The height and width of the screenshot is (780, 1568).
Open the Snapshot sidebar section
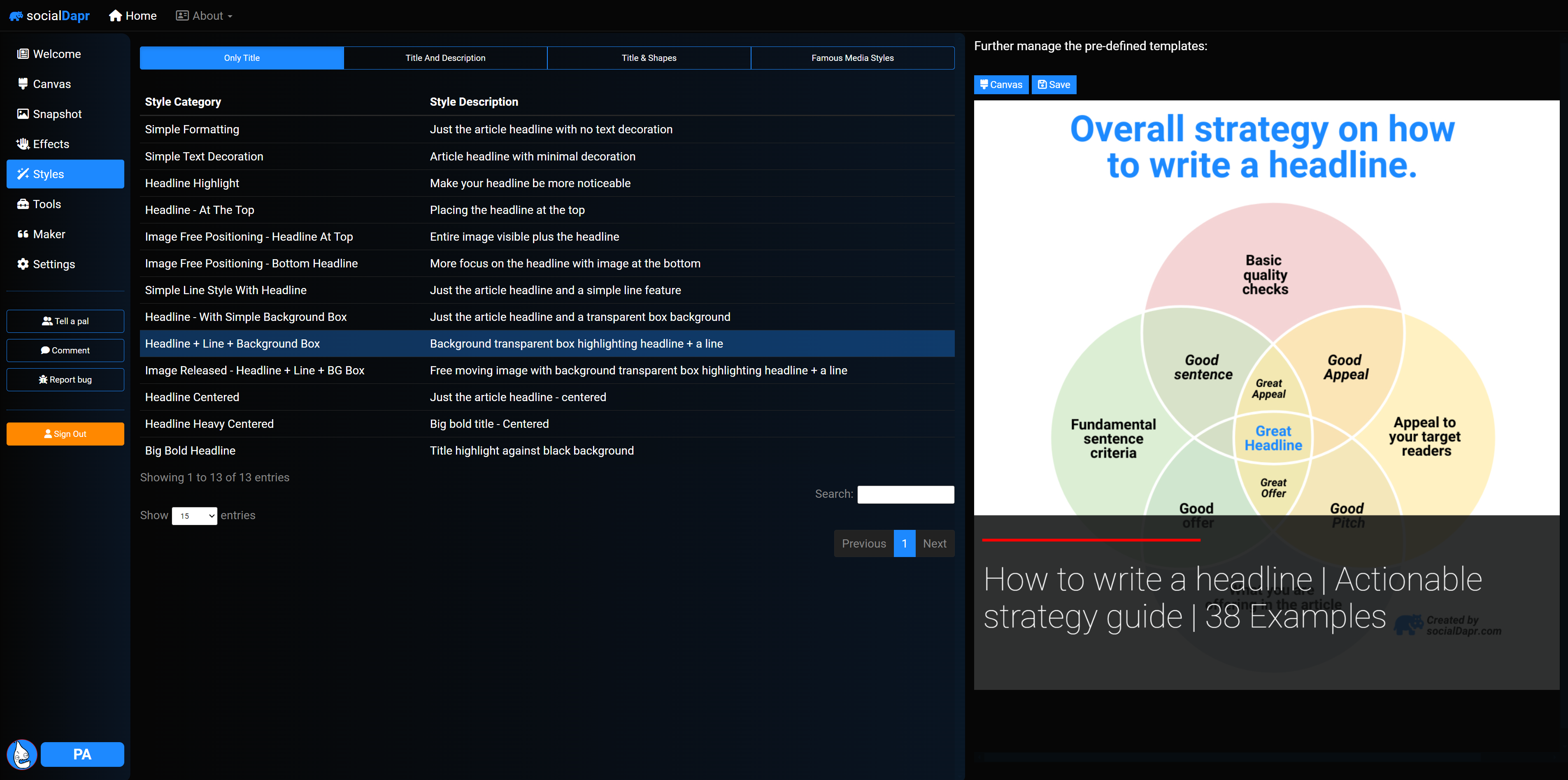65,114
